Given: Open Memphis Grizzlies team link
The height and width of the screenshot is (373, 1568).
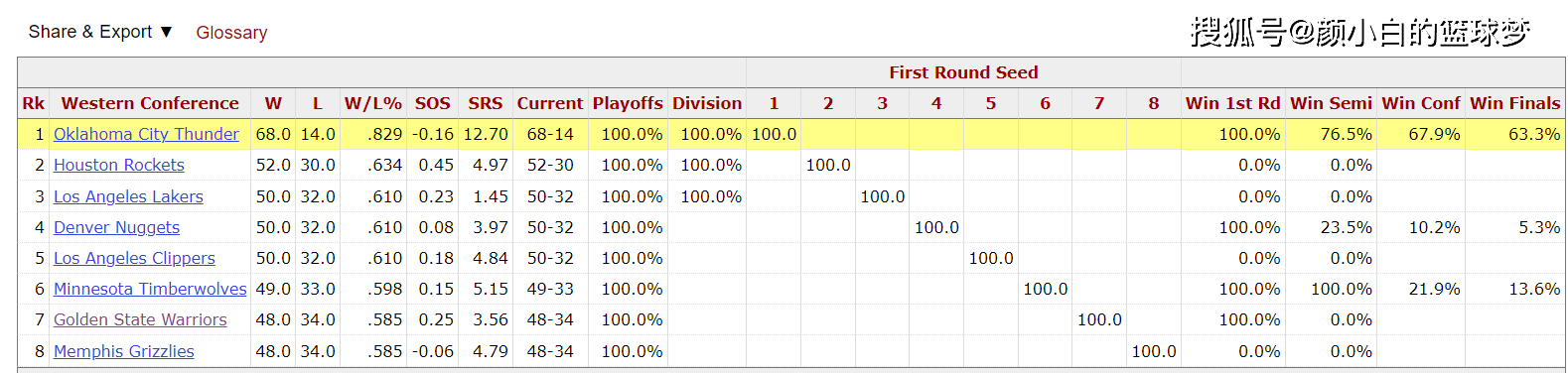Looking at the screenshot, I should (124, 351).
